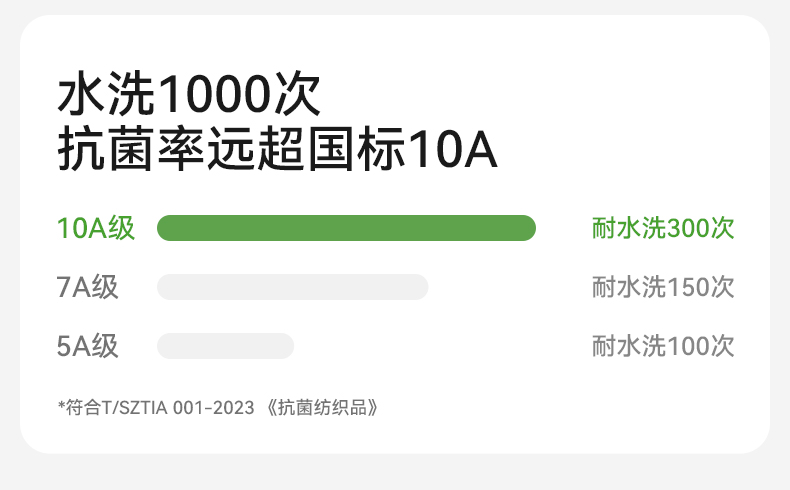Viewport: 790px width, 490px height.
Task: Click the "耐水洗100次" text
Action: point(663,346)
